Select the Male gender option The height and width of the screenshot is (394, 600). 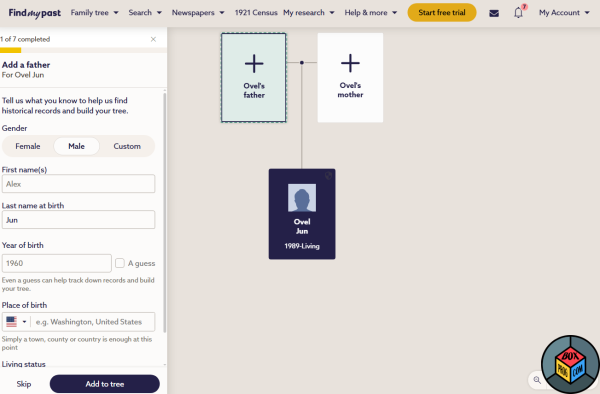[77, 146]
